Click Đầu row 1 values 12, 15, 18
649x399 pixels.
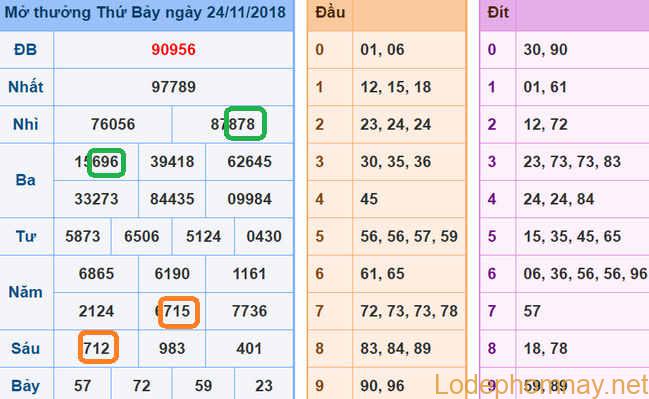396,87
